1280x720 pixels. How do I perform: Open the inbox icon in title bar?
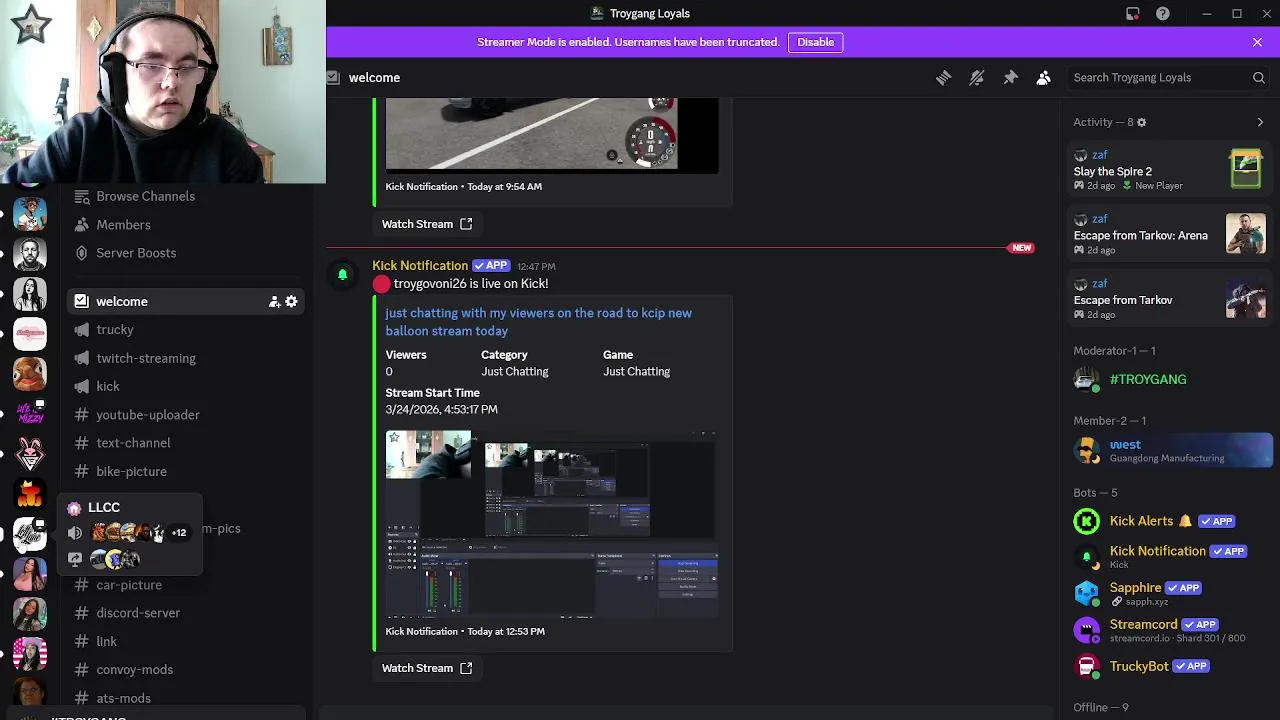(1132, 13)
